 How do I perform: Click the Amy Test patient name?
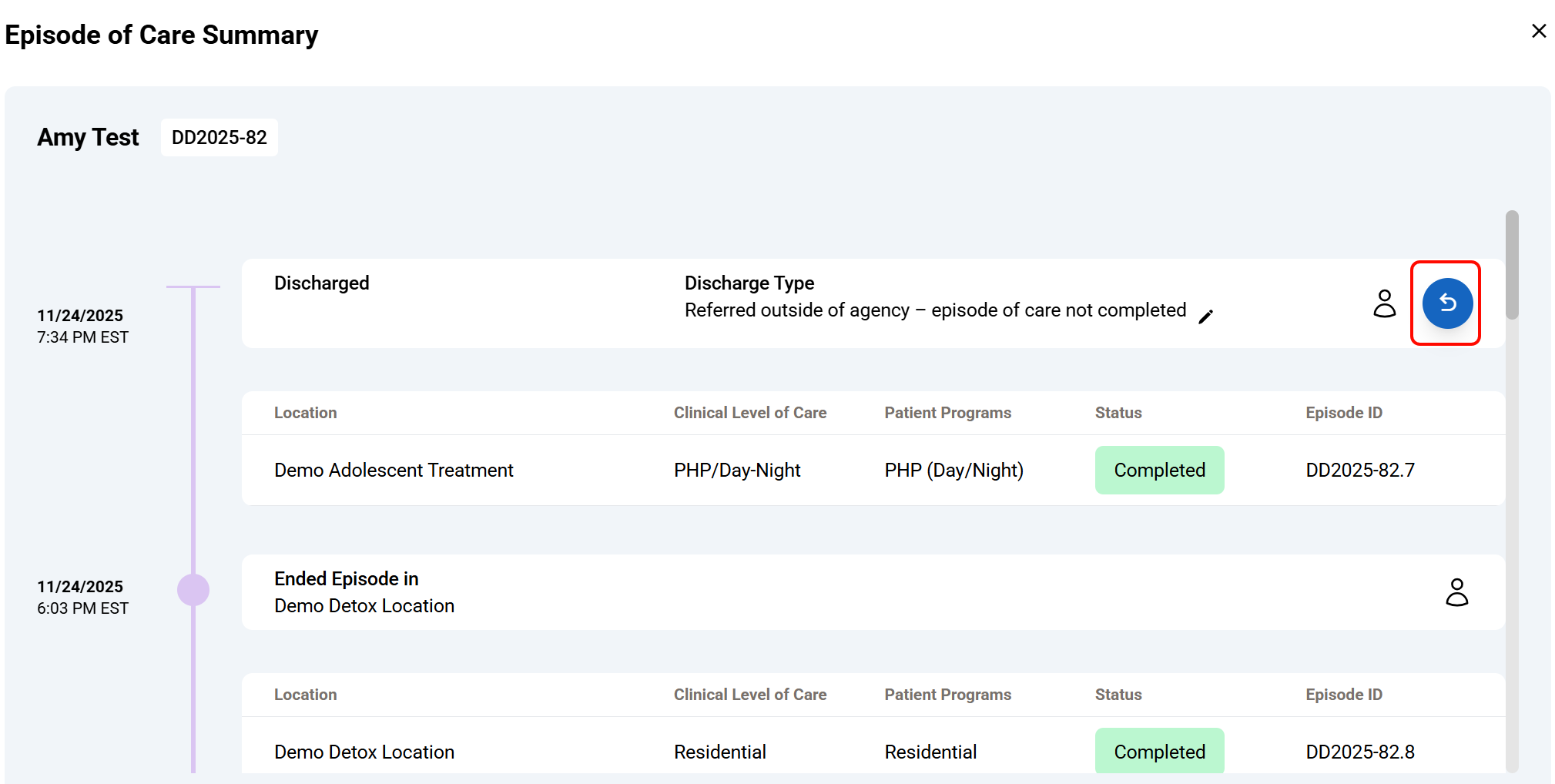point(88,137)
